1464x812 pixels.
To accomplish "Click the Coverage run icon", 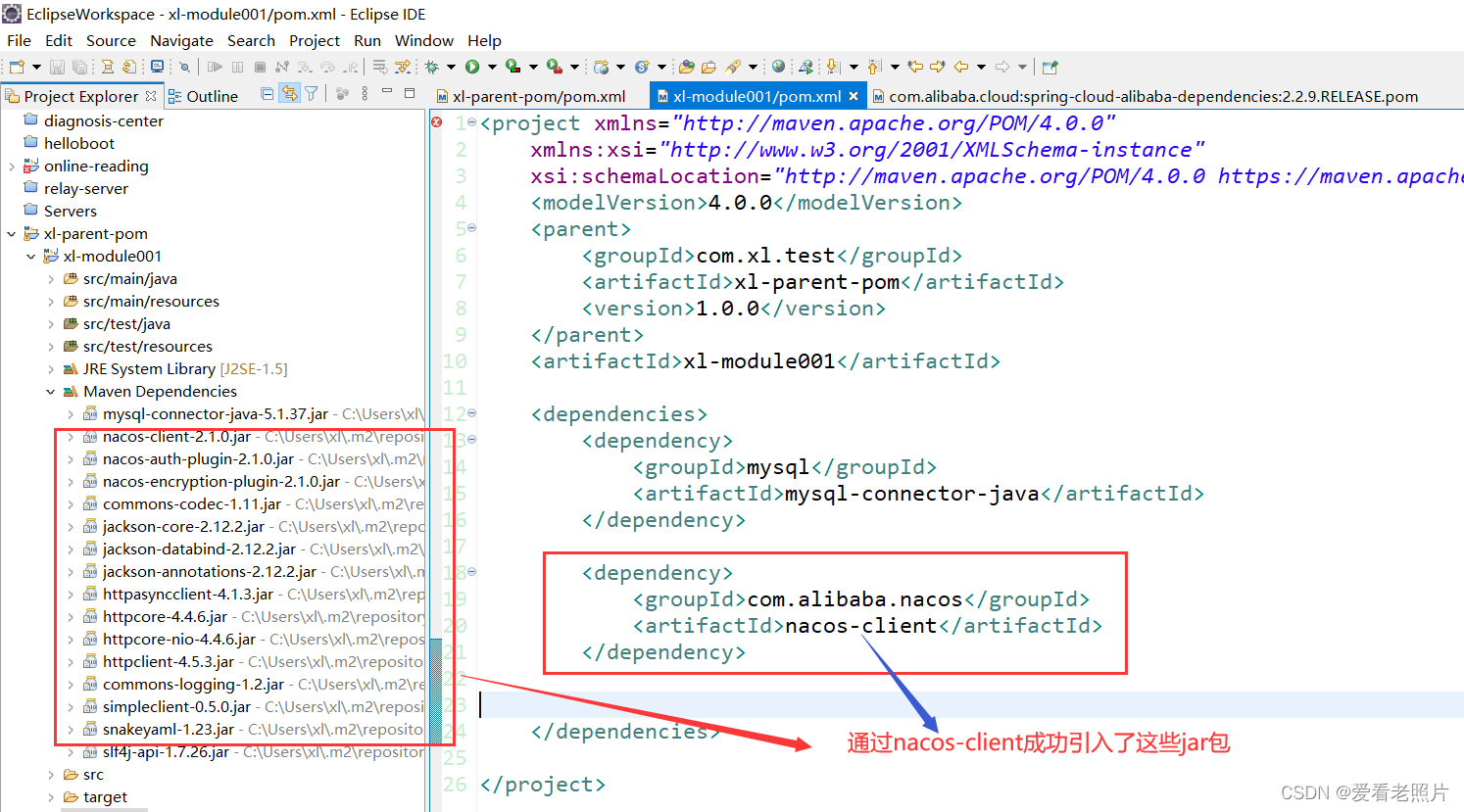I will (x=512, y=67).
